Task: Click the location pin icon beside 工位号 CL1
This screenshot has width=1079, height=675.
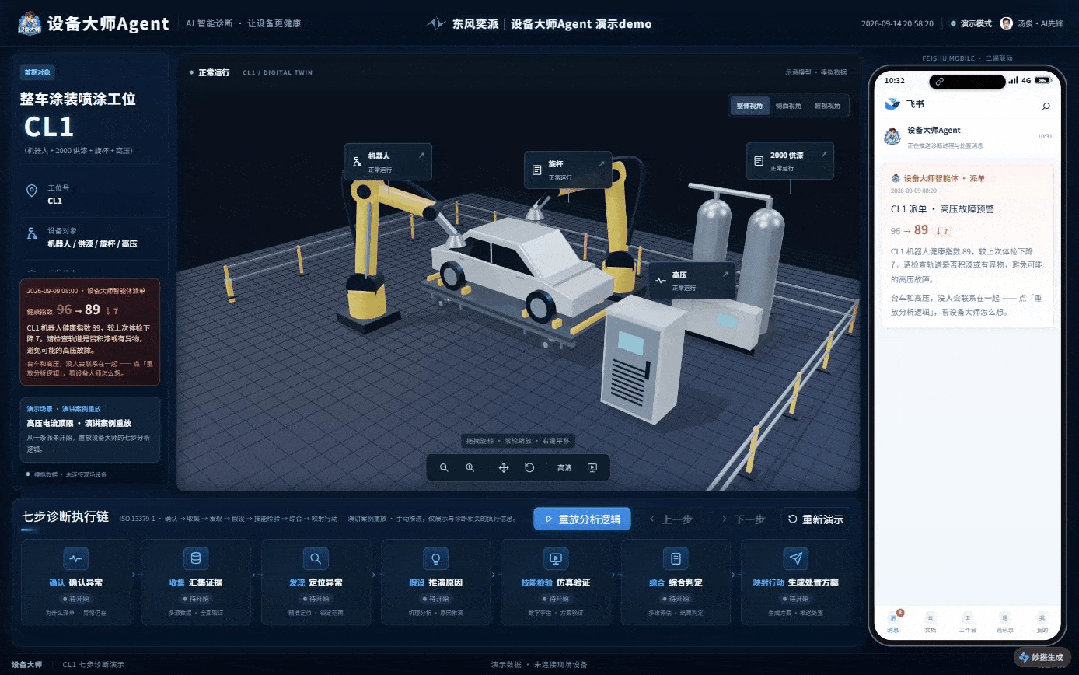Action: pyautogui.click(x=32, y=191)
